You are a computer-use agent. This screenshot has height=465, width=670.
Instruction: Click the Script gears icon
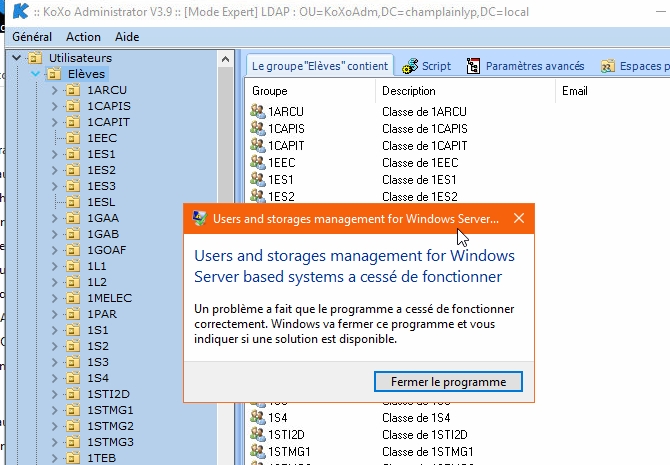coord(410,66)
